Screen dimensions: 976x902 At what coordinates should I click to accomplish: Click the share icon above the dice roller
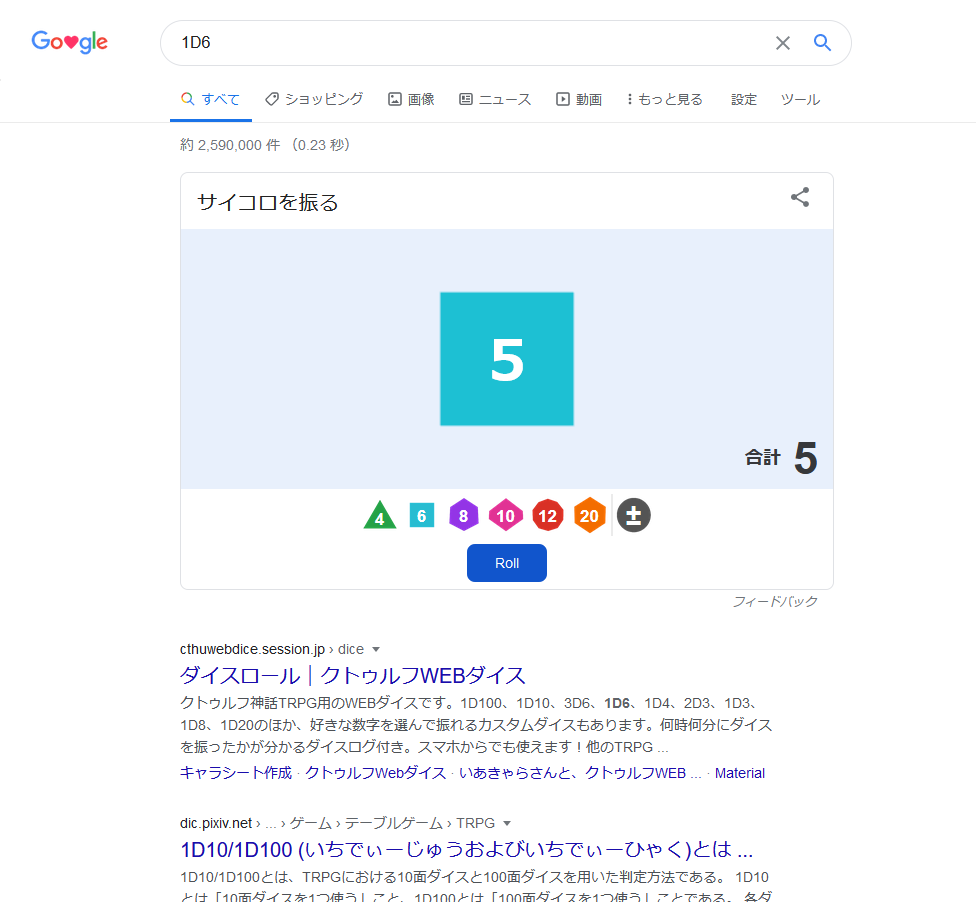point(799,198)
